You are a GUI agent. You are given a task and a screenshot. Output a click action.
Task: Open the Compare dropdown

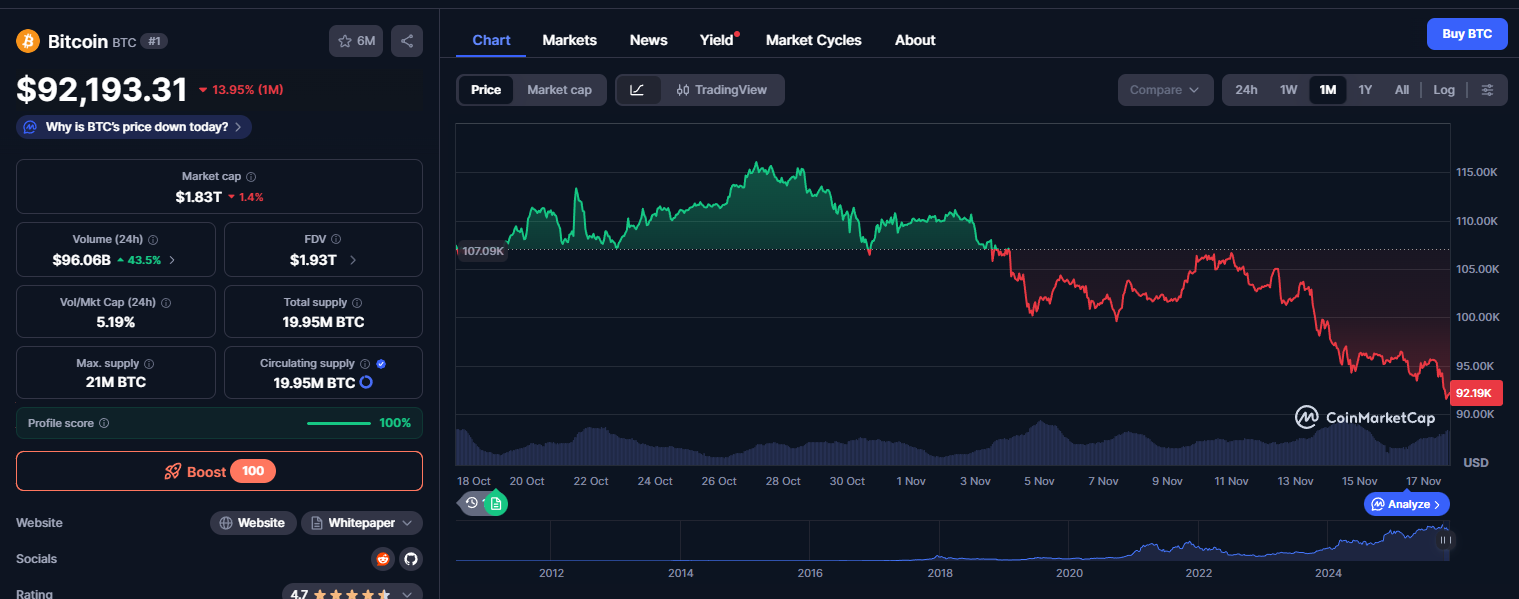pyautogui.click(x=1164, y=90)
